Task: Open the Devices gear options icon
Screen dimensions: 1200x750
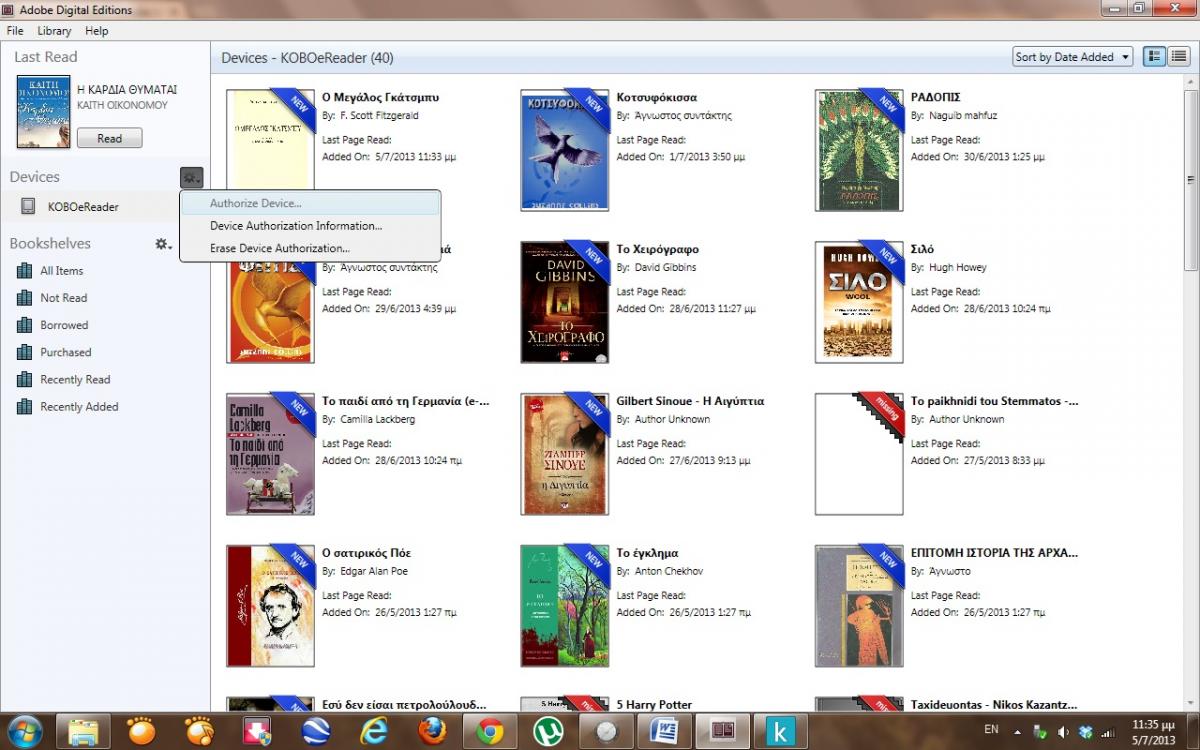Action: coord(192,177)
